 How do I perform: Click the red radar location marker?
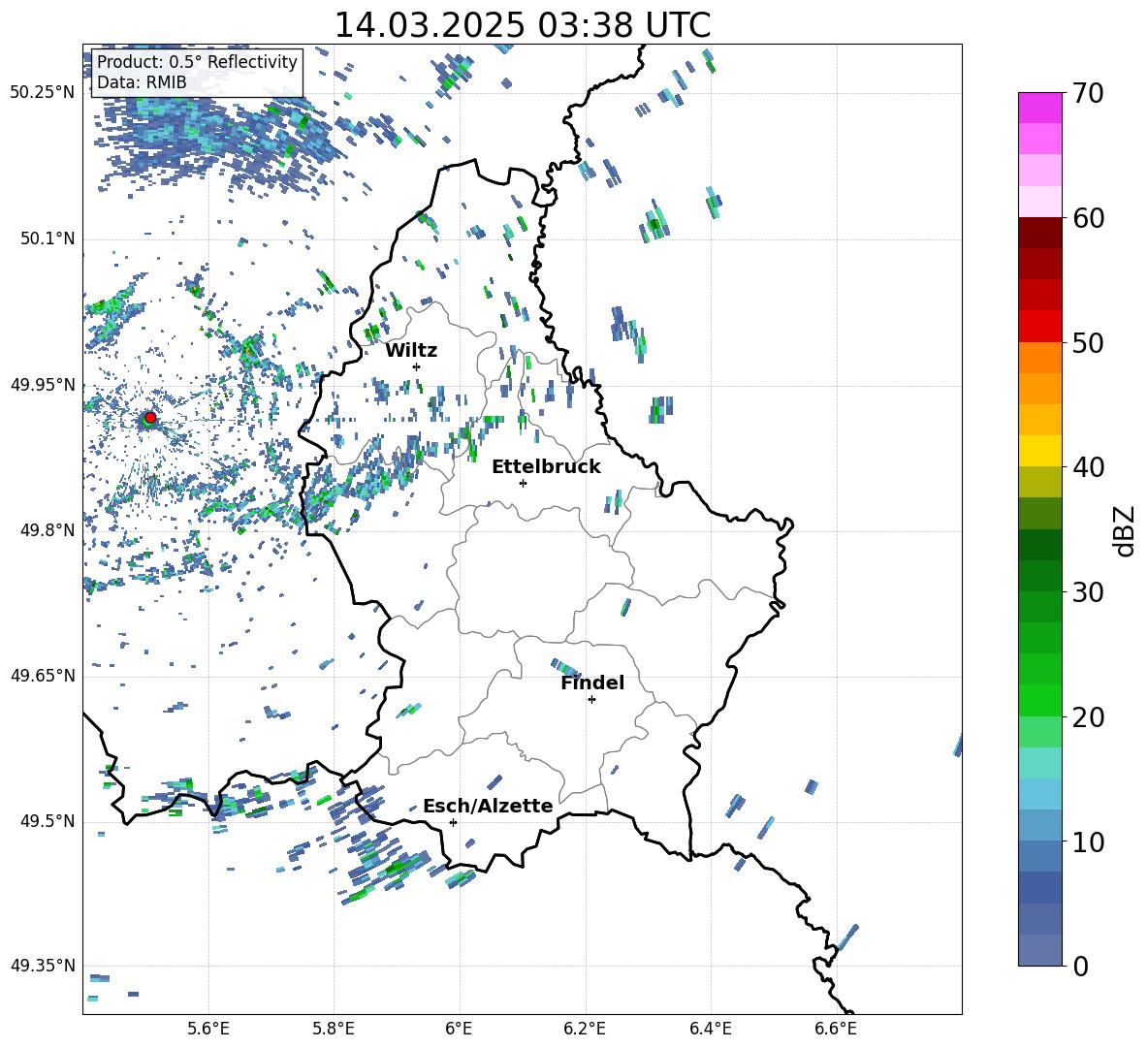150,418
